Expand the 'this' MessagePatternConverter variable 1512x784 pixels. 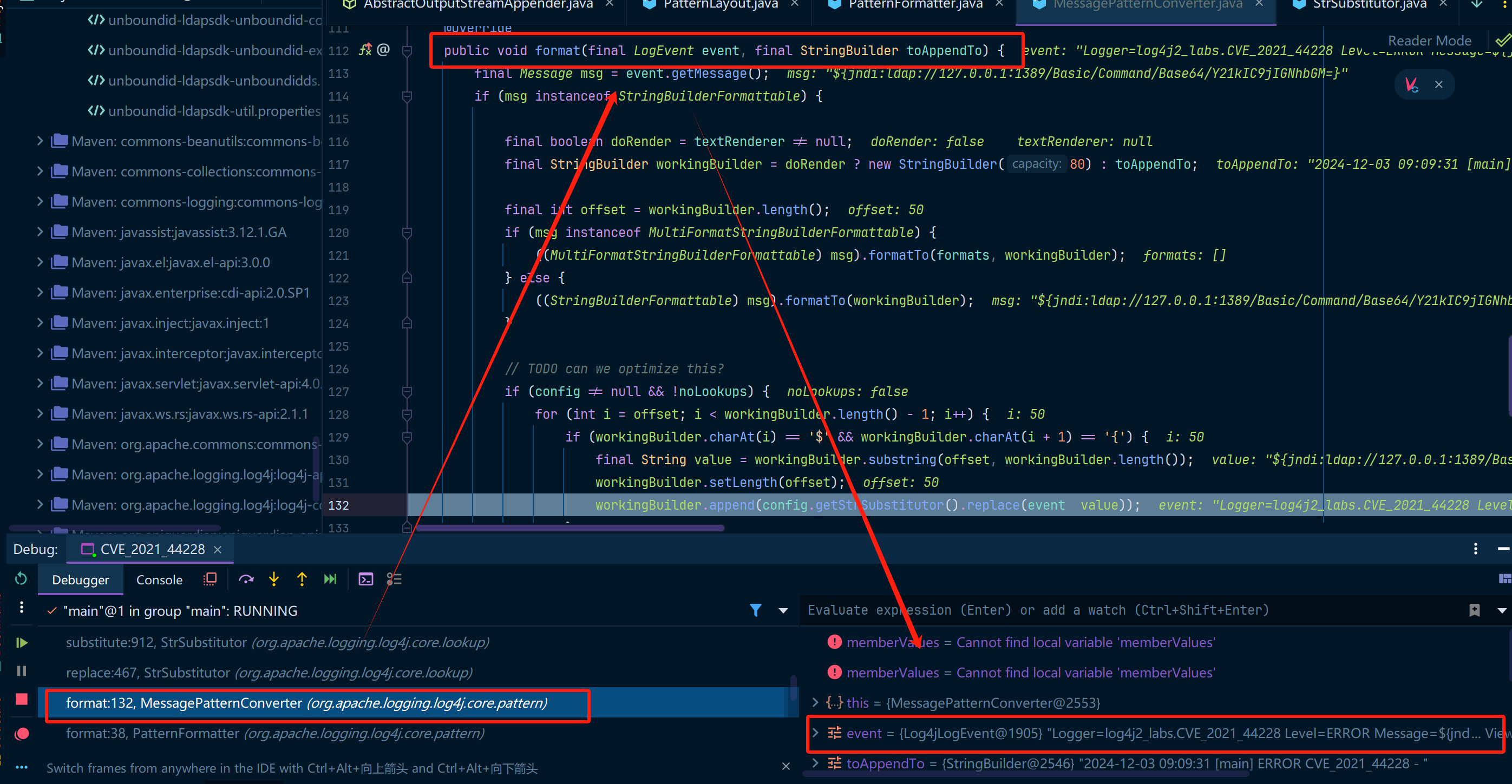point(815,702)
